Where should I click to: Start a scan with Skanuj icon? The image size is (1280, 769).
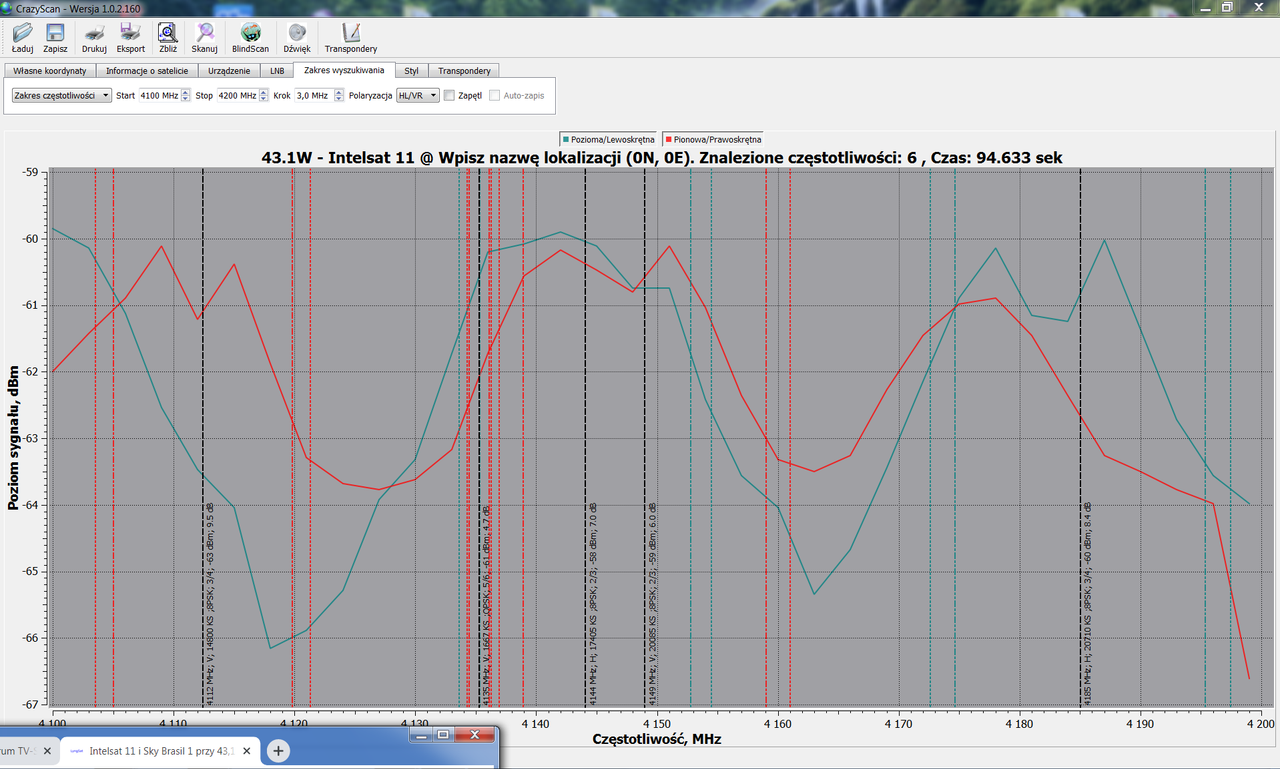[x=205, y=33]
